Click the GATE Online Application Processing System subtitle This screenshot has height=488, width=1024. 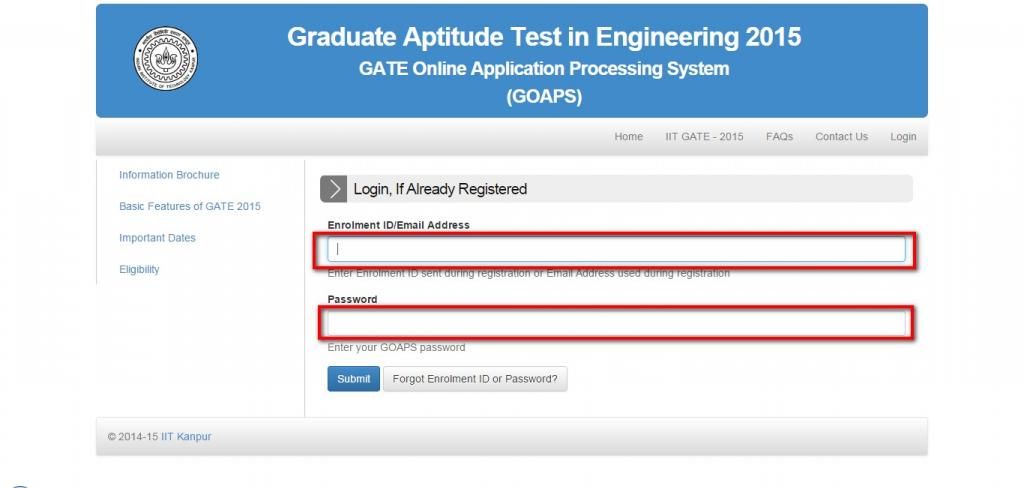[x=544, y=69]
